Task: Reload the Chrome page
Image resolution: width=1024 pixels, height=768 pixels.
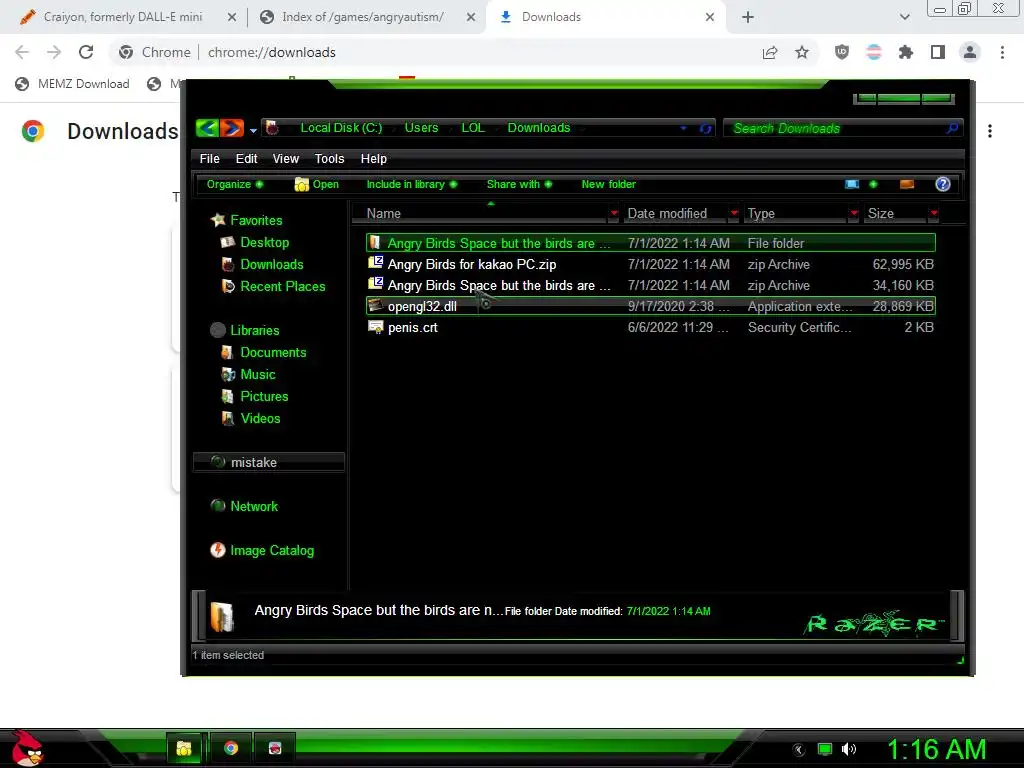Action: point(86,52)
